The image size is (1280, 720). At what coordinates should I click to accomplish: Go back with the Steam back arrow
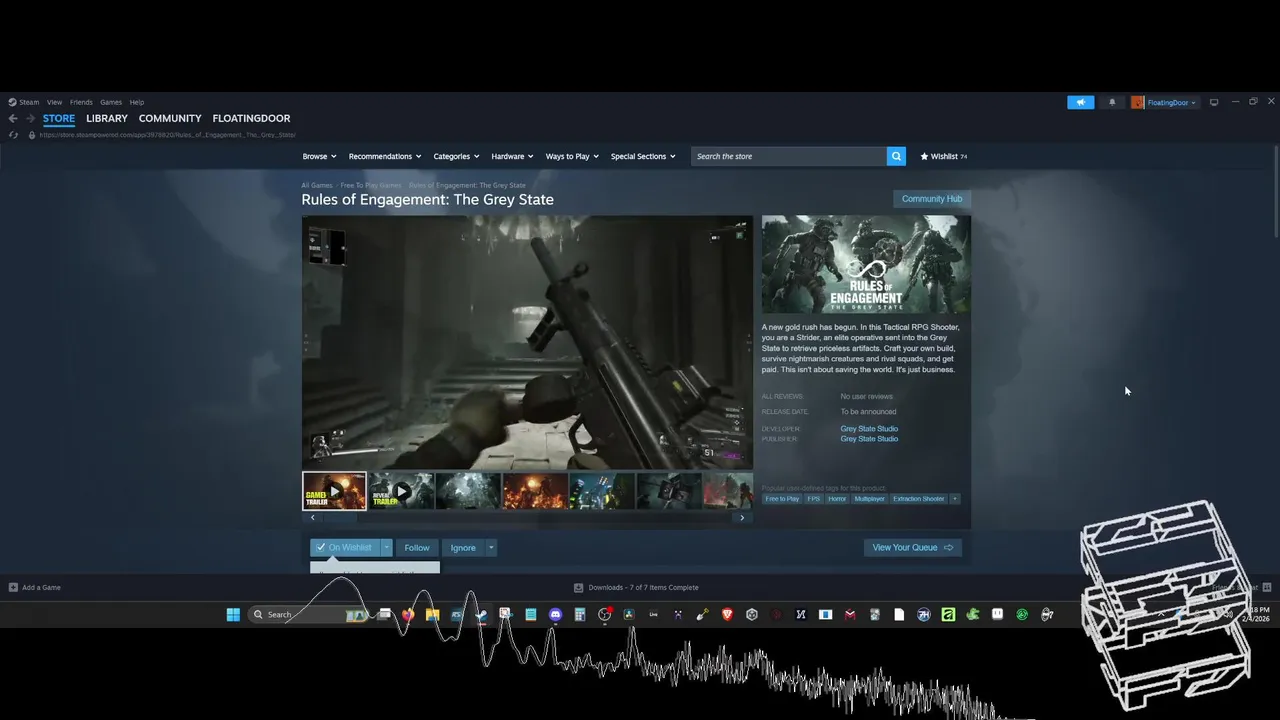pos(13,118)
